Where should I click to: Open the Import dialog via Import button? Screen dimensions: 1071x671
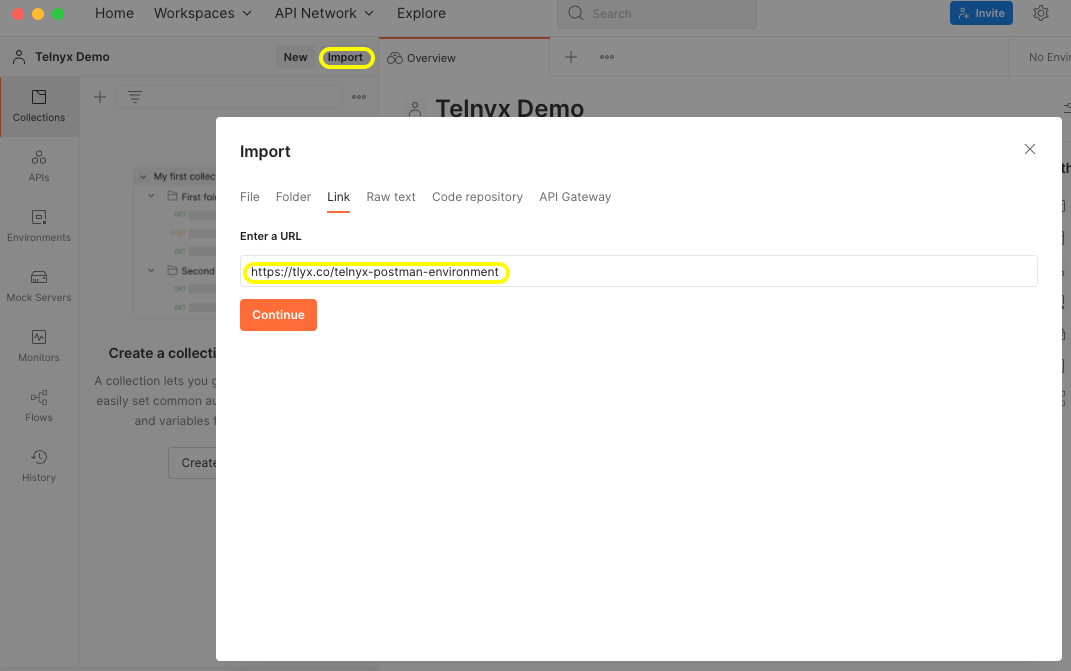coord(346,57)
